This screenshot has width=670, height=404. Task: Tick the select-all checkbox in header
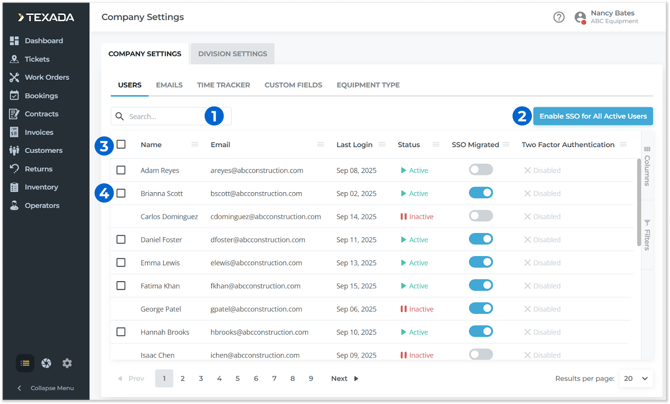click(121, 145)
